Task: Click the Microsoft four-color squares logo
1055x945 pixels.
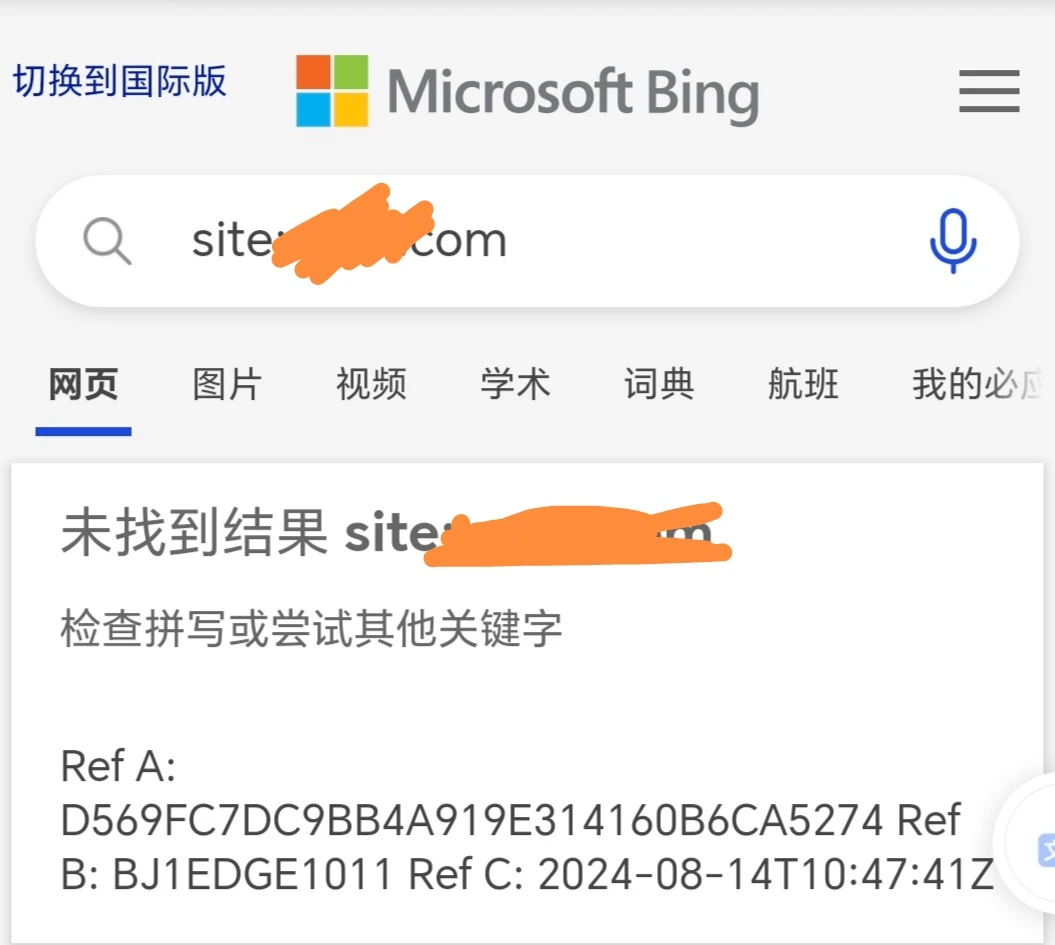Action: pos(332,91)
